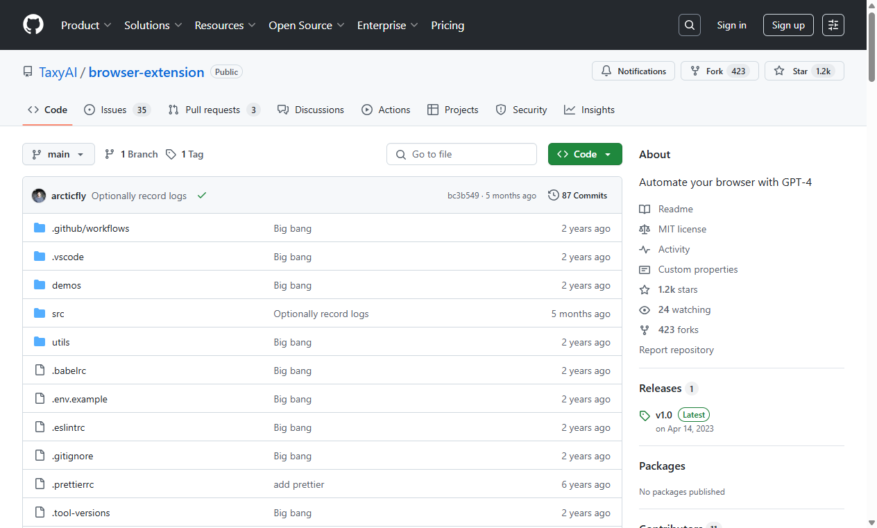Click the Sign in link
Viewport: 877px width, 528px height.
731,25
